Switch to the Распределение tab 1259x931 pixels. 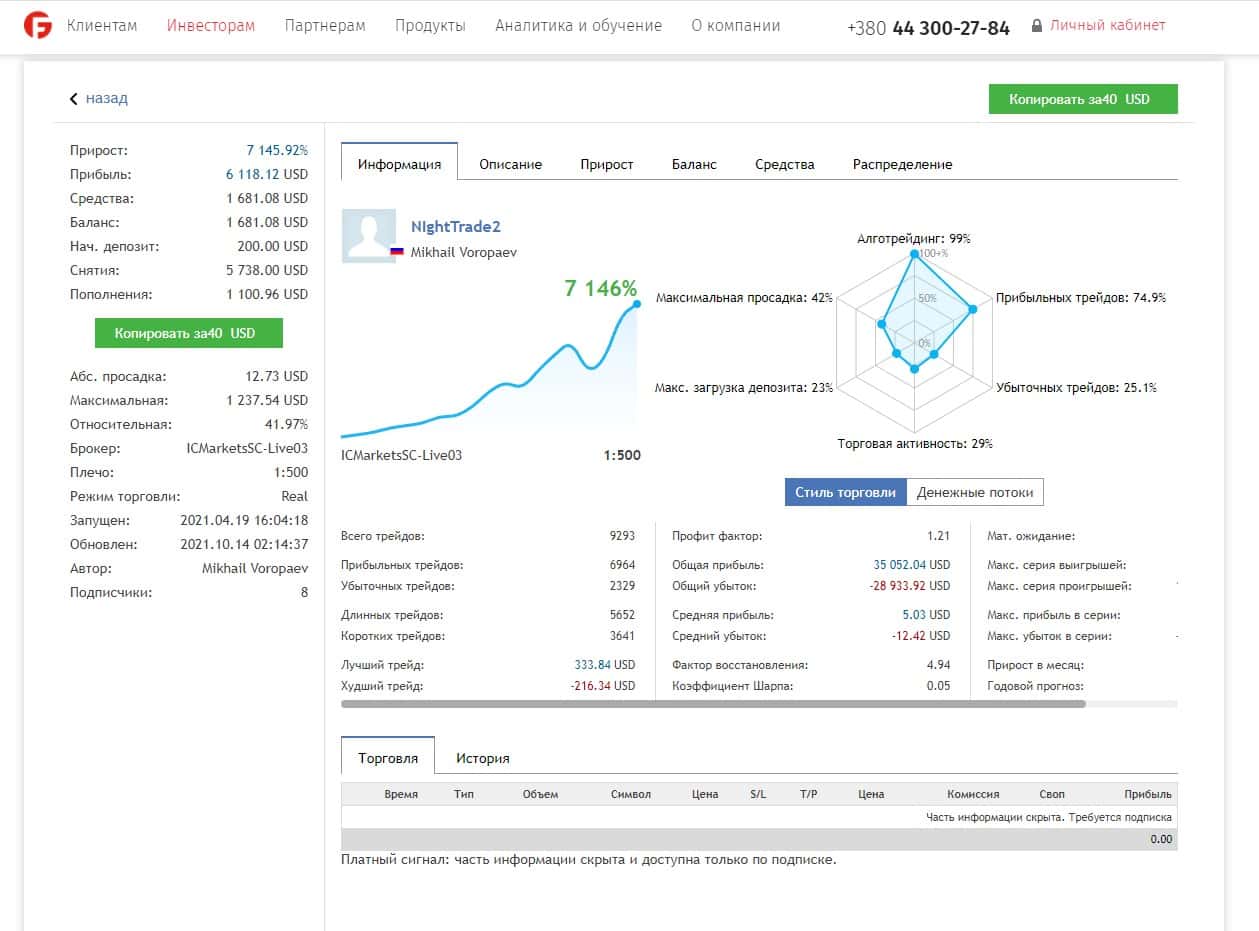tap(902, 164)
